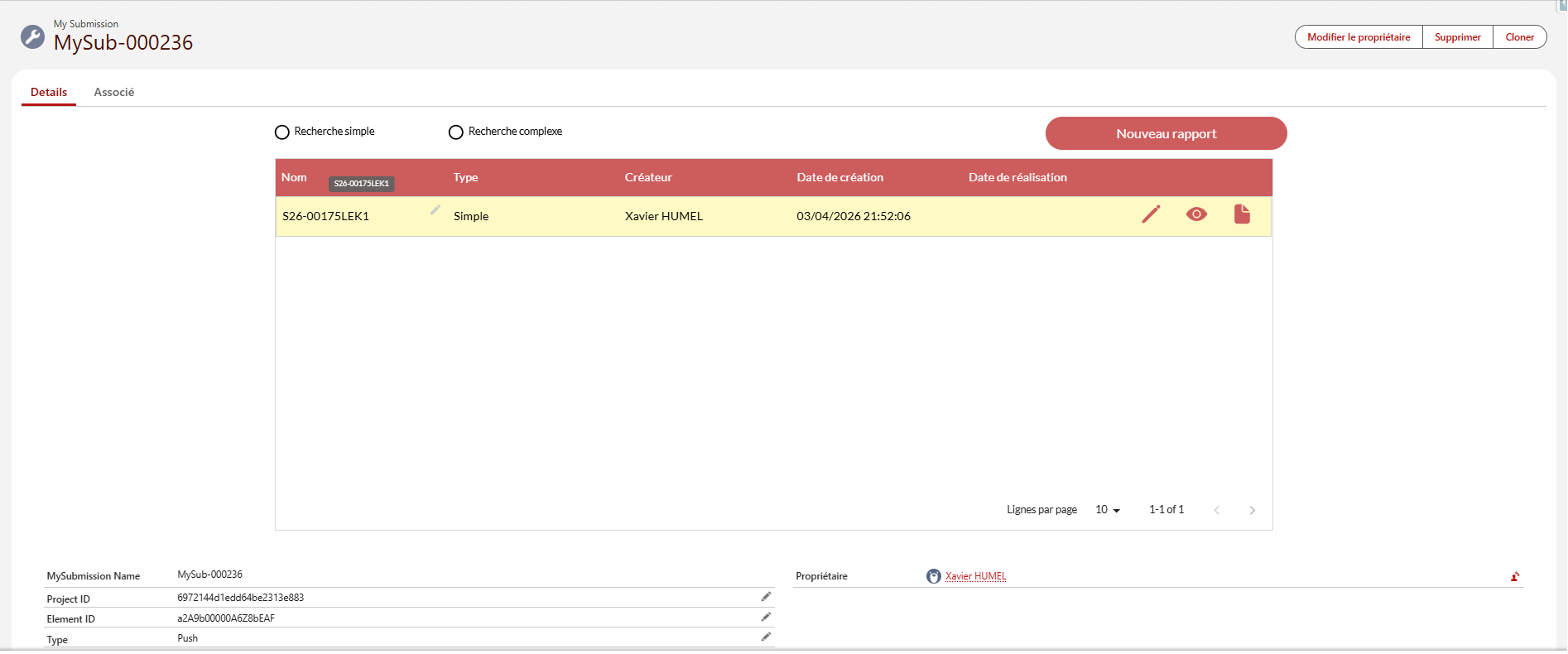Open Xavier HUMEL owner link
This screenshot has height=654, width=1568.
point(976,576)
